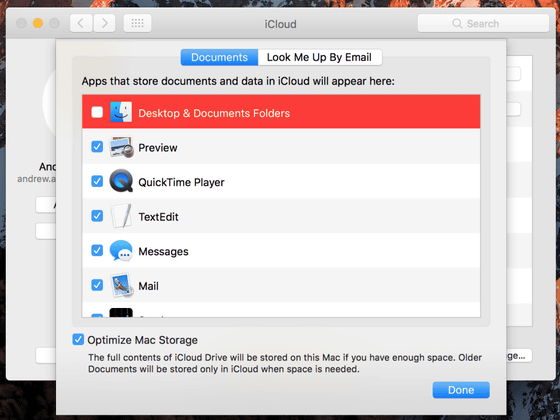
Task: Enable Desktop & Documents Folders checkbox
Action: (97, 112)
